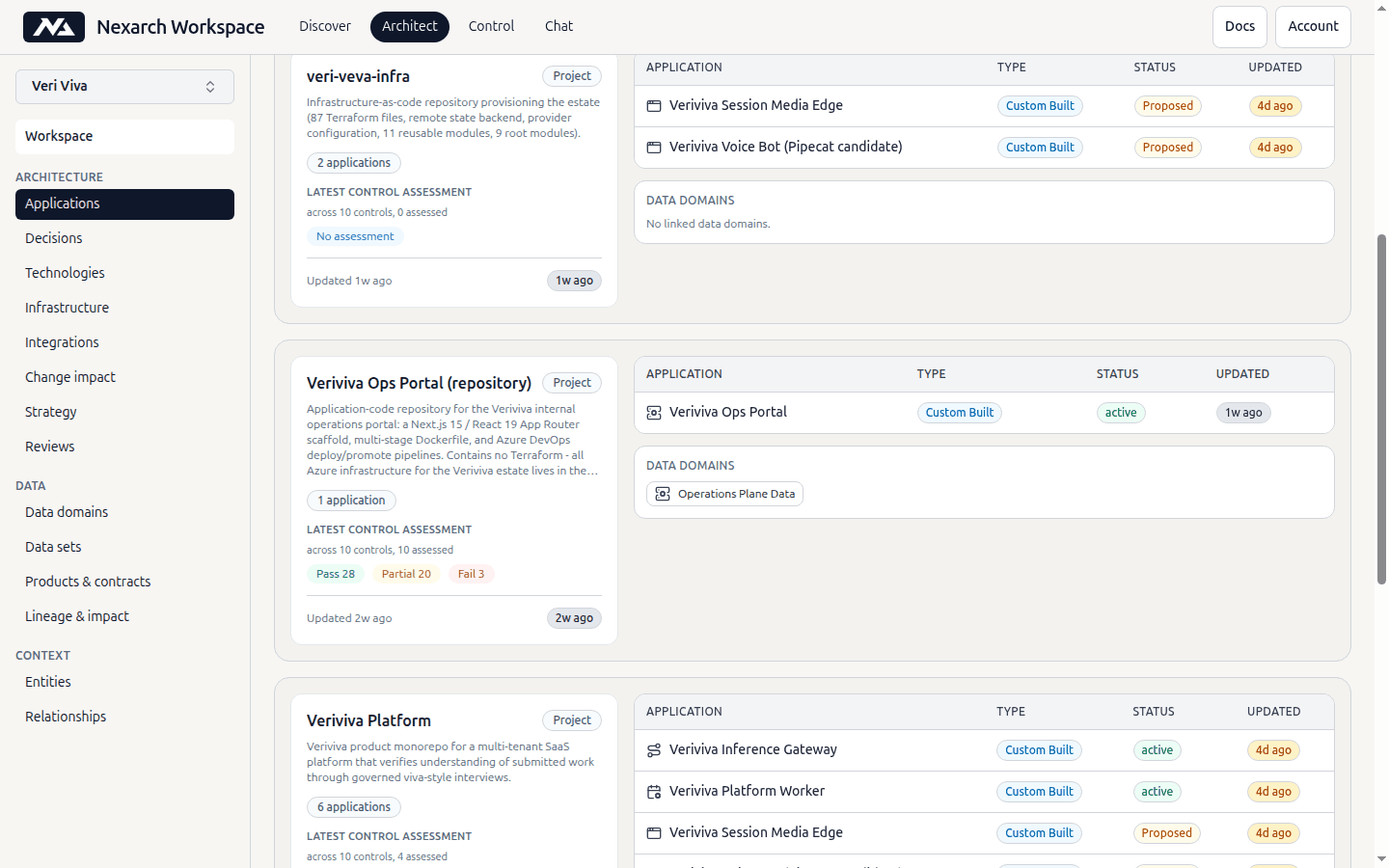Click icon beside Veriviva Voice Bot row
The width and height of the screenshot is (1389, 868).
tap(654, 148)
